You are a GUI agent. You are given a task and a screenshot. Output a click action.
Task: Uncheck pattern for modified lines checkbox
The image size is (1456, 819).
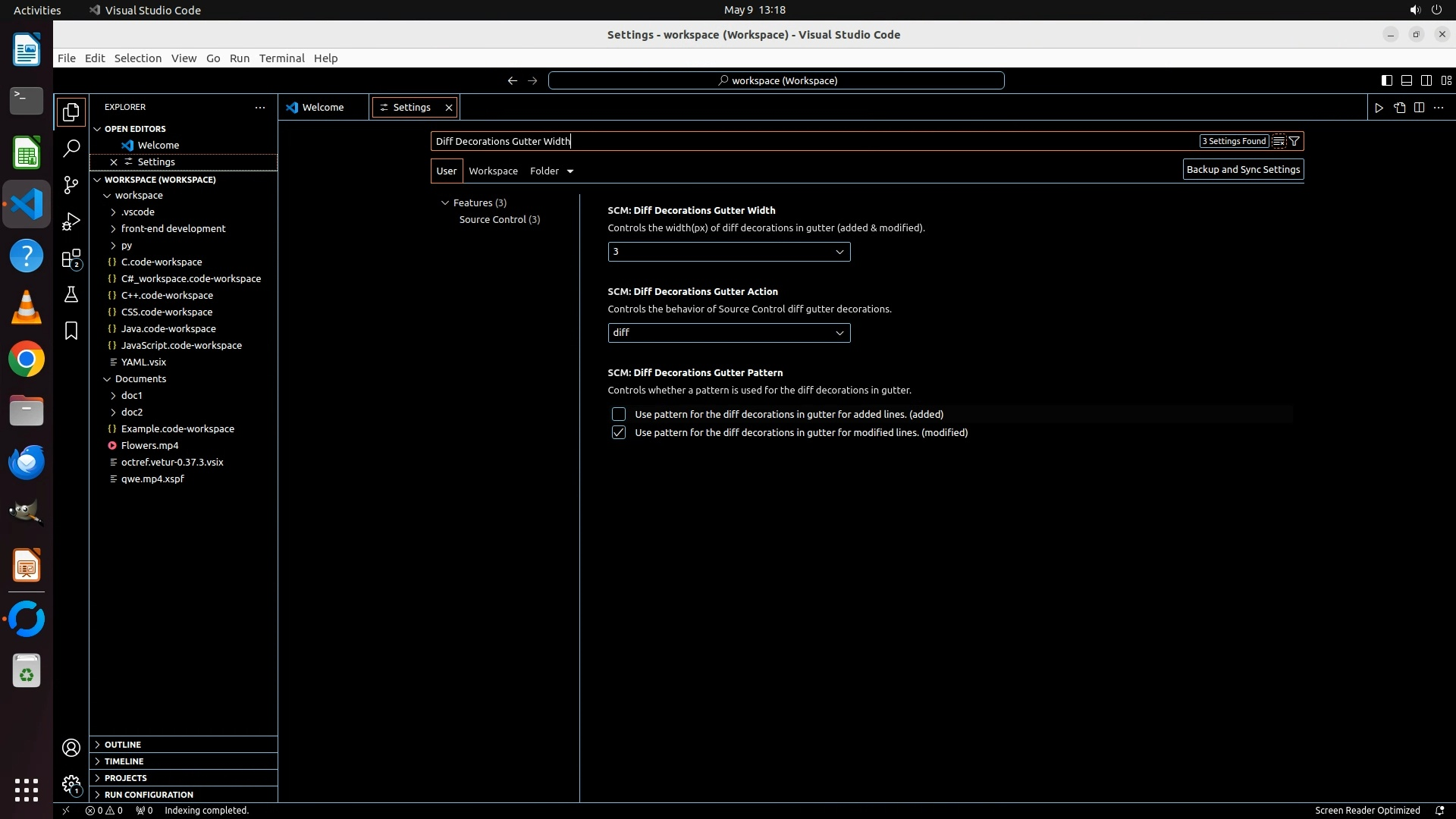pyautogui.click(x=619, y=432)
